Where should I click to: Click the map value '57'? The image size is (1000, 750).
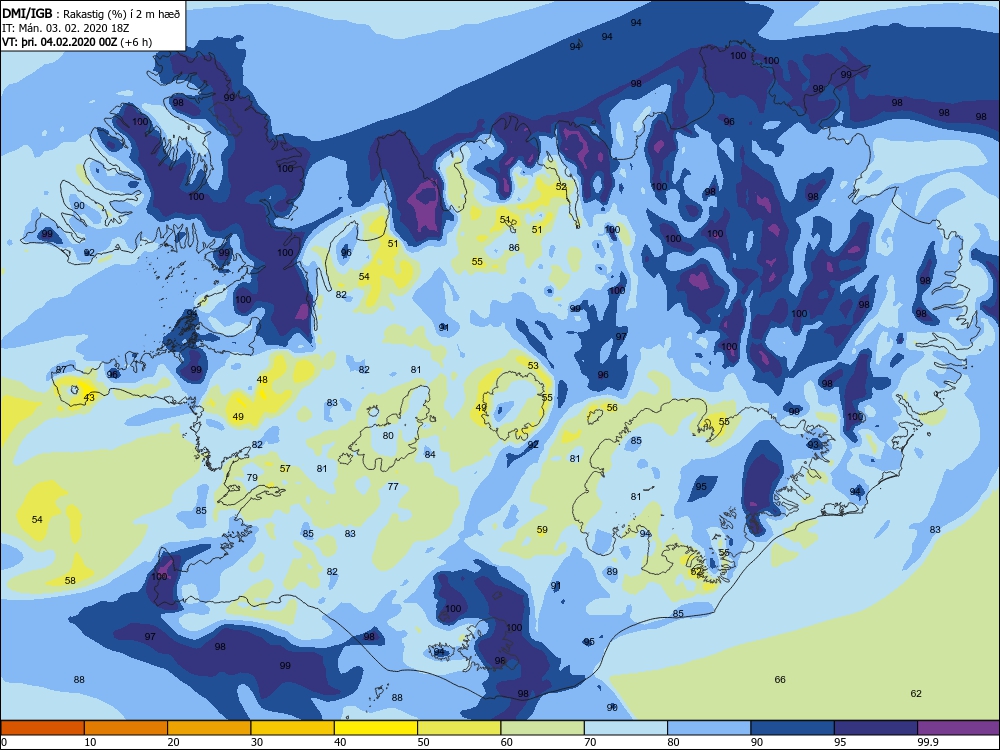[x=285, y=469]
